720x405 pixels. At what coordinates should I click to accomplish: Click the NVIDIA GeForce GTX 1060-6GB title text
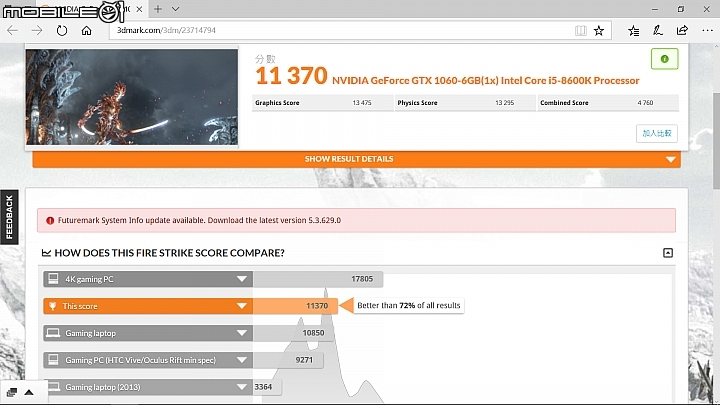pyautogui.click(x=485, y=81)
